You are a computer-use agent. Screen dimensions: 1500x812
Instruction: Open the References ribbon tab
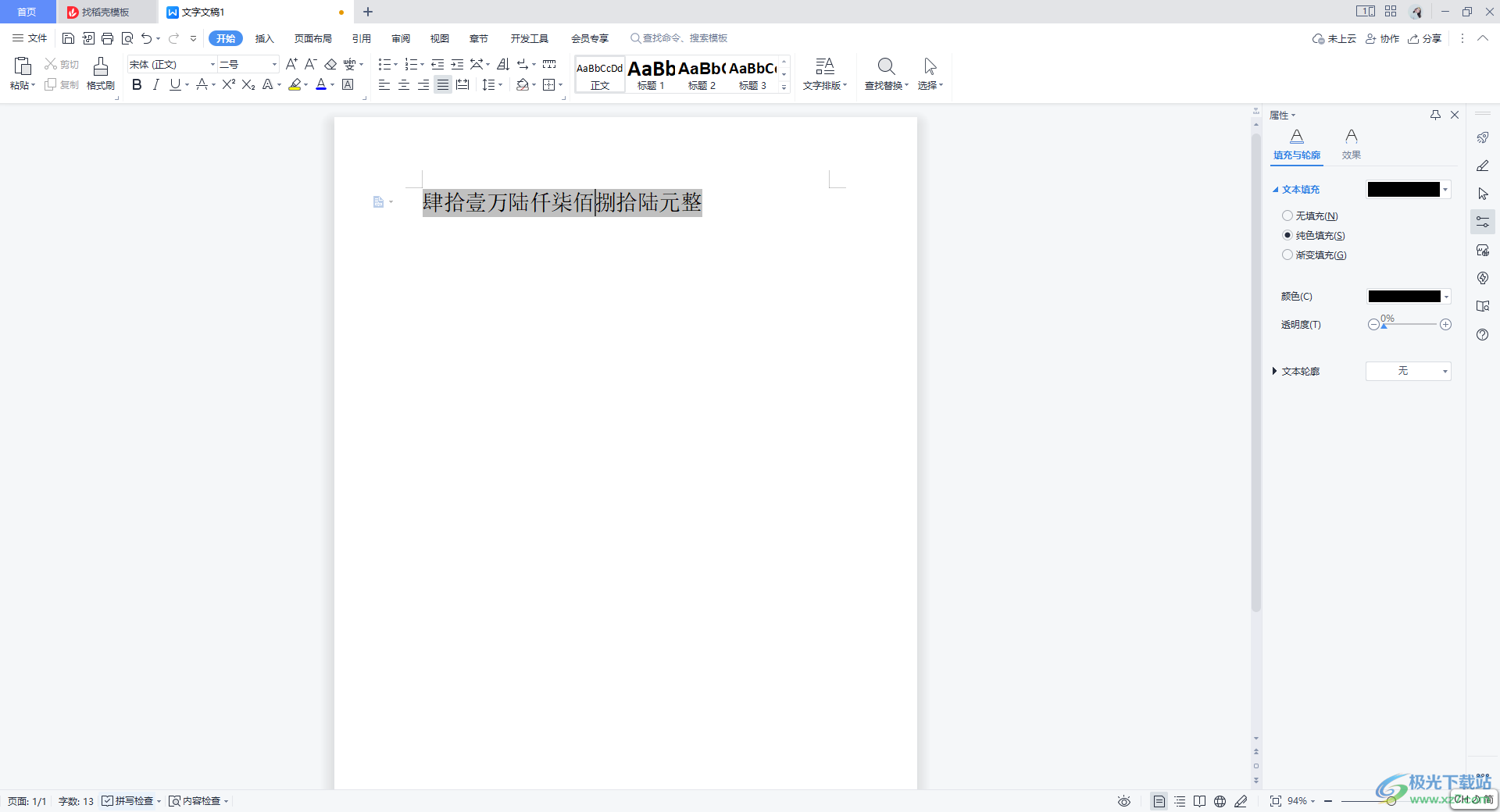pyautogui.click(x=362, y=38)
